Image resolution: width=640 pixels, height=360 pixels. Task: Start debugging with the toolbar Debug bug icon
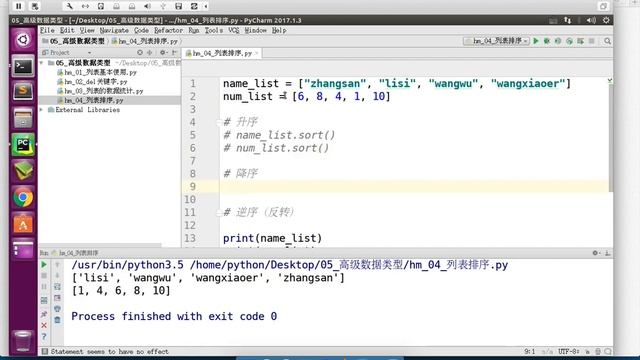pyautogui.click(x=547, y=41)
